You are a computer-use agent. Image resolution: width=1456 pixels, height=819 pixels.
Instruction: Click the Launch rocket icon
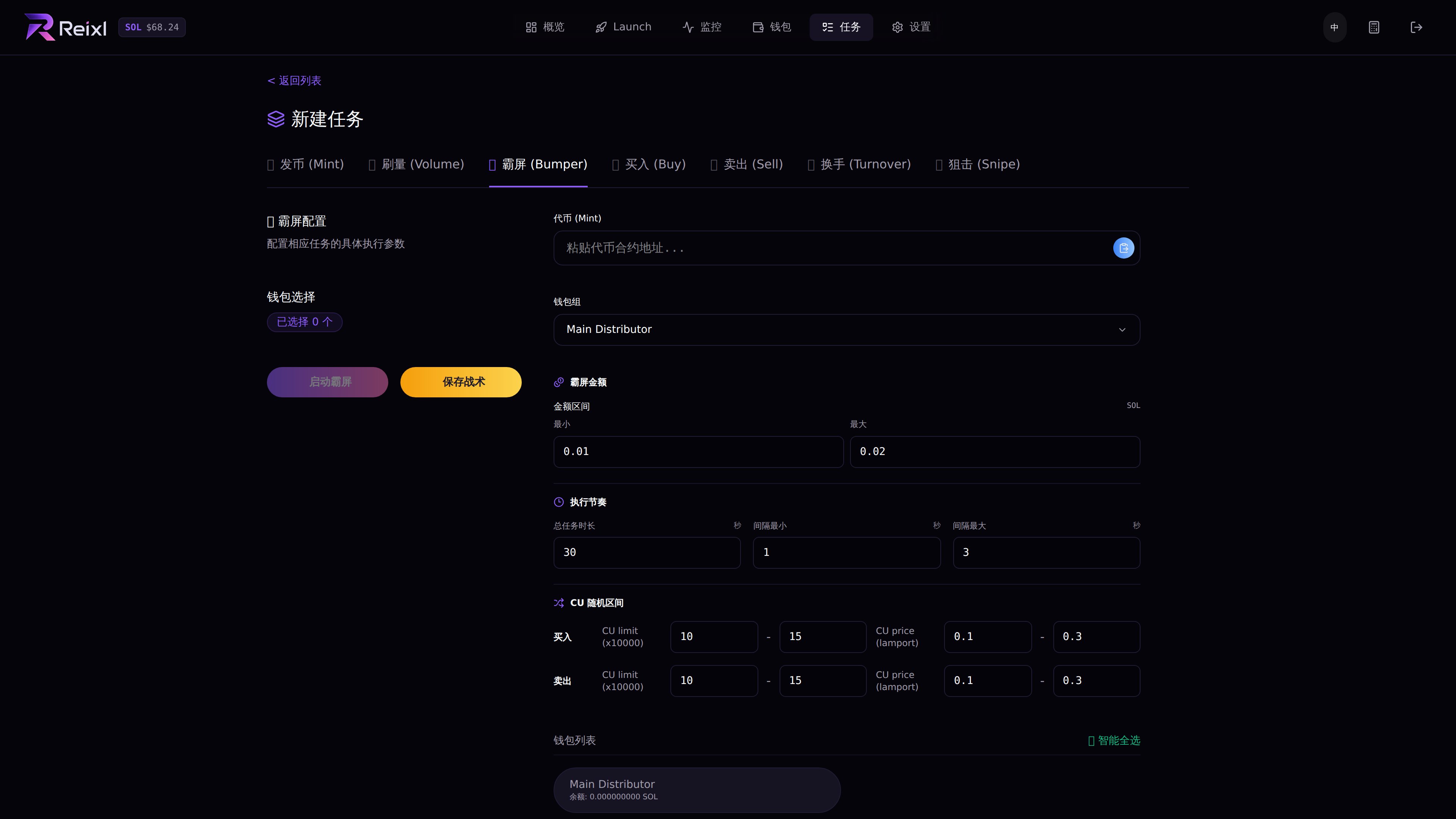(x=601, y=27)
